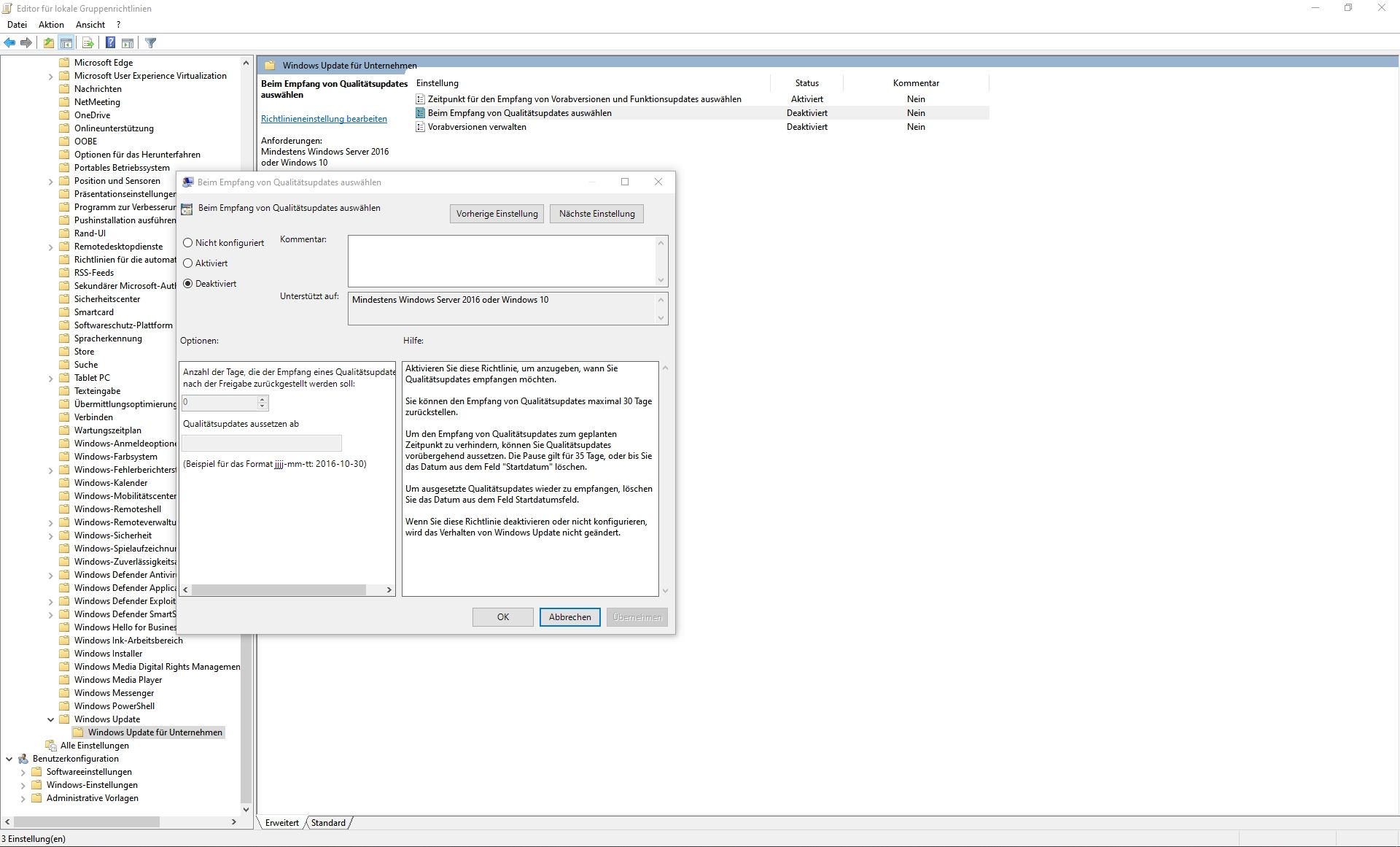Click the policy icon beside the dialog heading
1400x847 pixels.
(x=187, y=209)
